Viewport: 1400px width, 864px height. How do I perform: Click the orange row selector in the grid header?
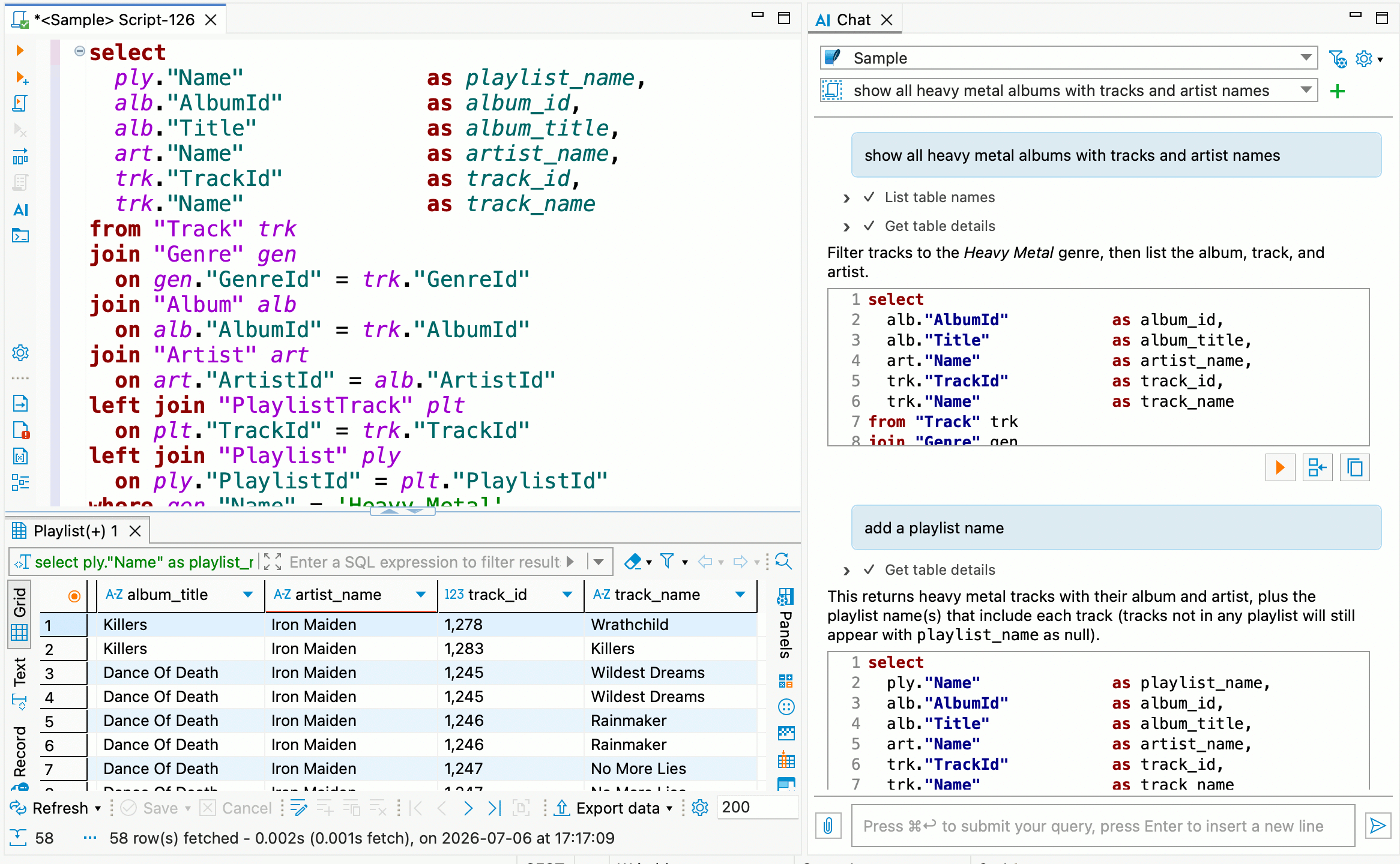[74, 596]
